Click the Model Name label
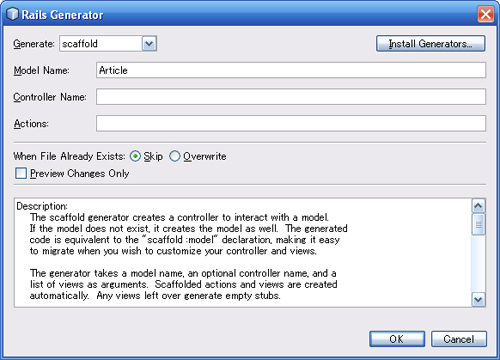The height and width of the screenshot is (360, 500). coord(41,70)
